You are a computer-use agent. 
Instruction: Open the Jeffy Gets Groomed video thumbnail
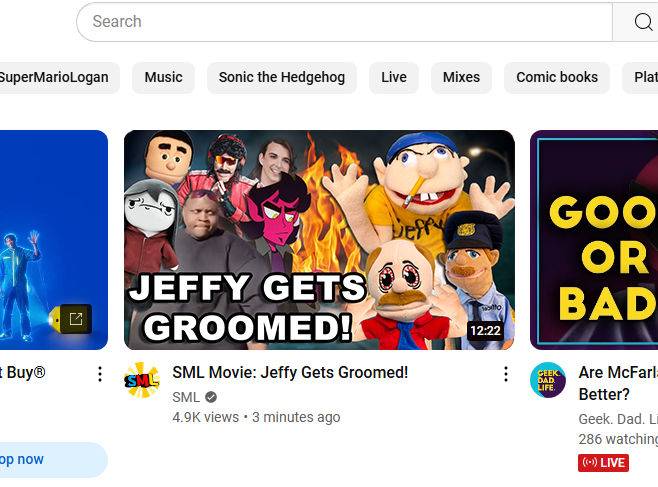(319, 240)
